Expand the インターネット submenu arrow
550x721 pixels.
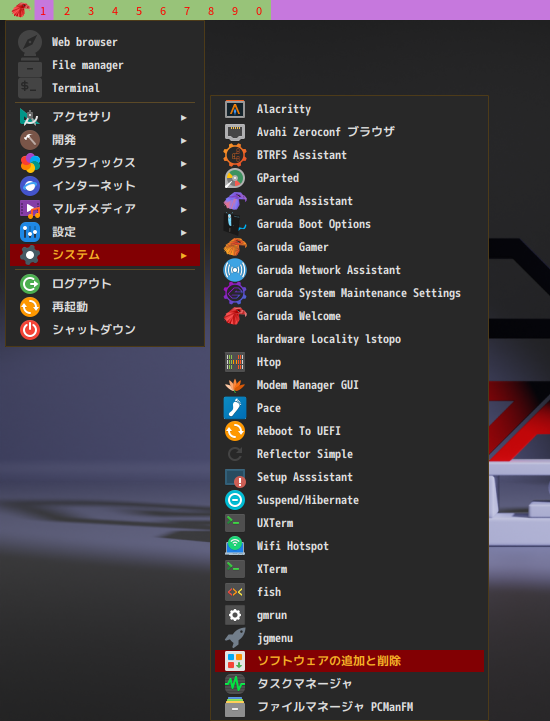(183, 187)
